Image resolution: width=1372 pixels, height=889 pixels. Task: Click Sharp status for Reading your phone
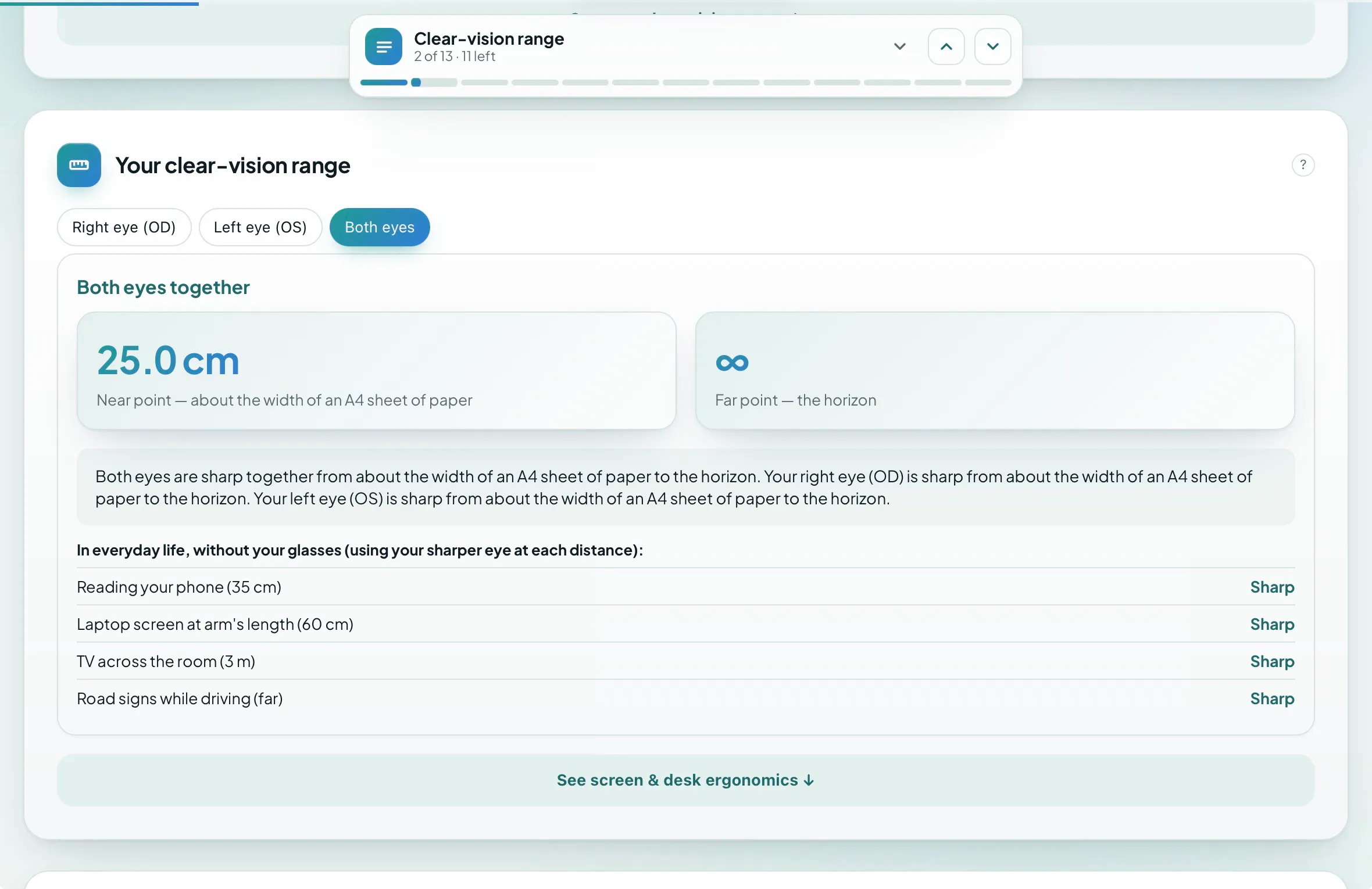coord(1272,587)
